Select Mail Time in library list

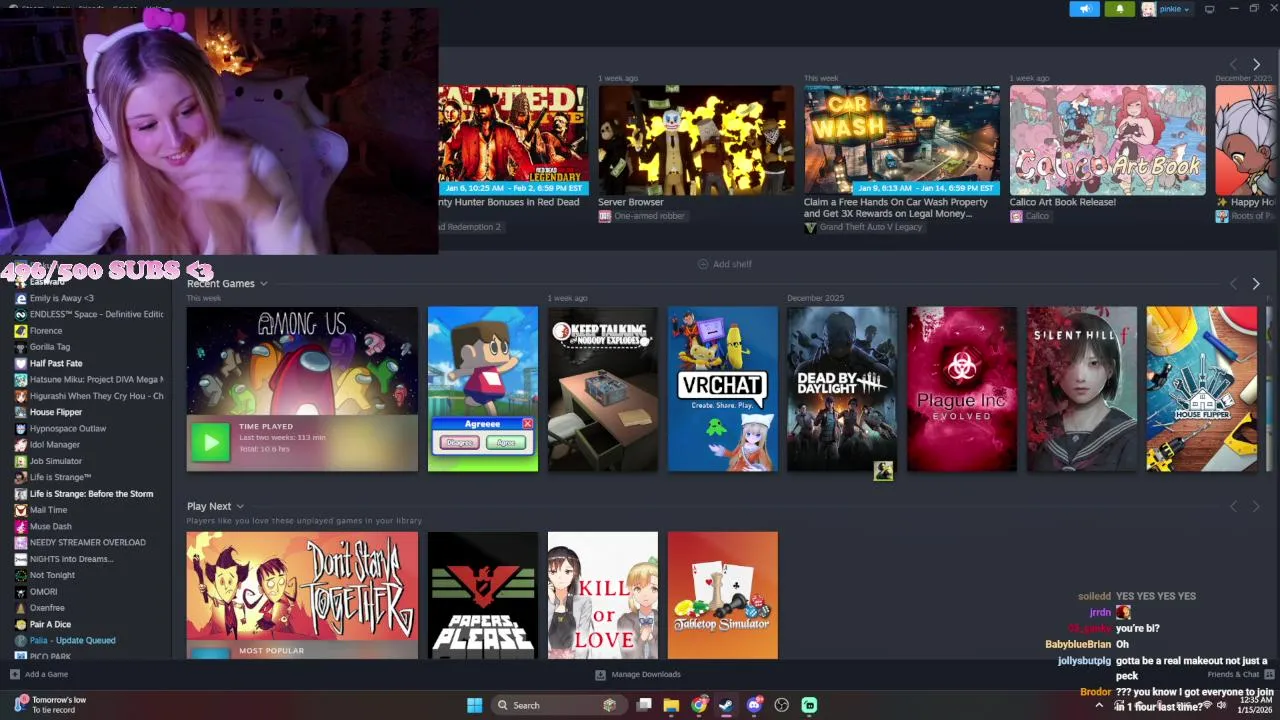[48, 510]
